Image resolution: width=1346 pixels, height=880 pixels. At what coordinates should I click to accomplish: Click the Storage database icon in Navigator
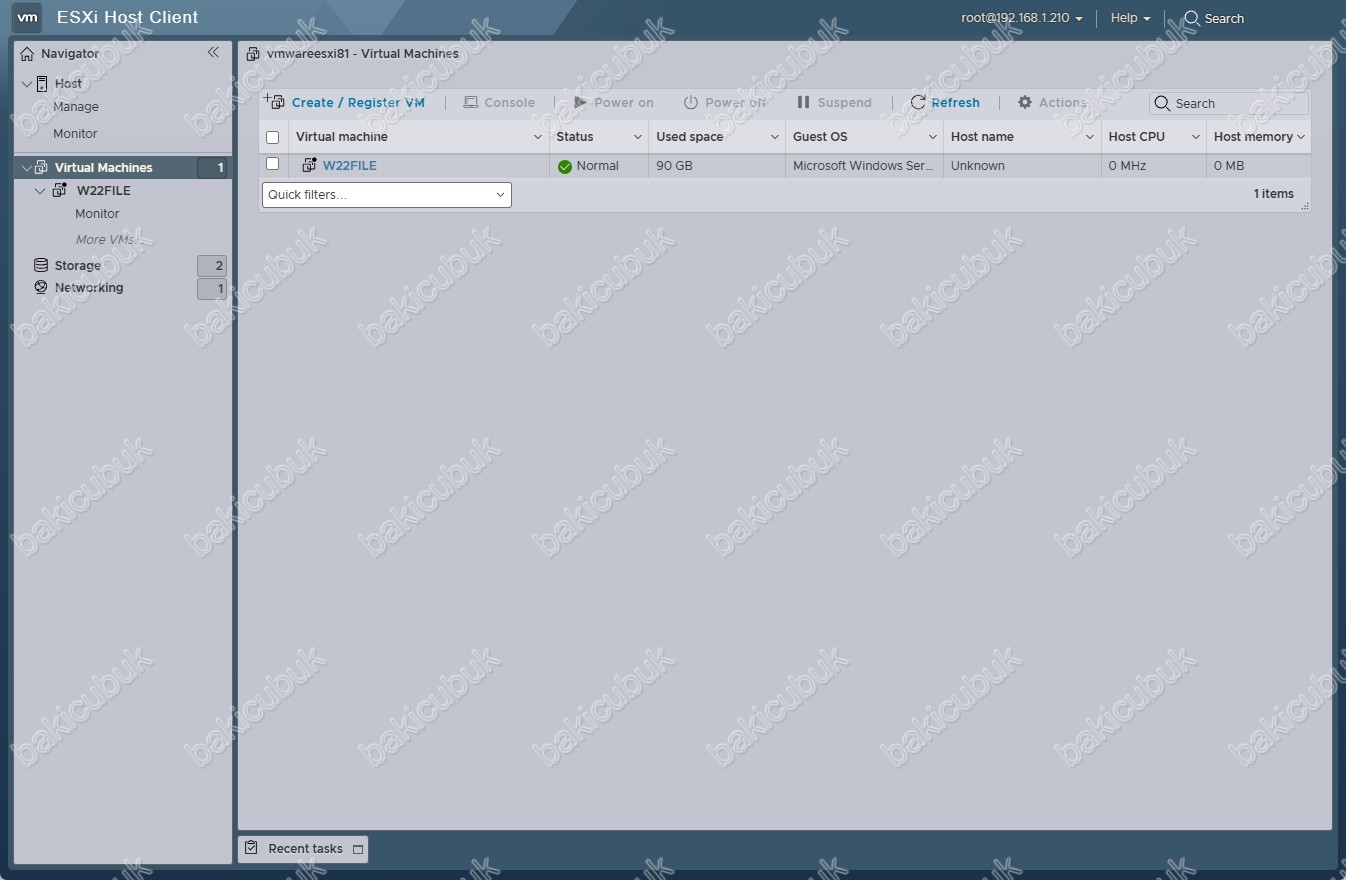(41, 265)
